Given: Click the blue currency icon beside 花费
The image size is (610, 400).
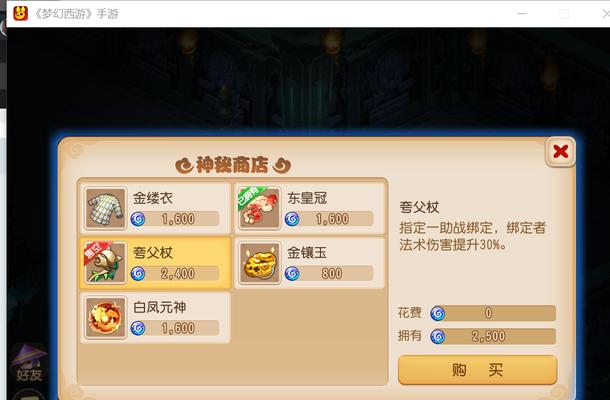Looking at the screenshot, I should click(x=438, y=313).
